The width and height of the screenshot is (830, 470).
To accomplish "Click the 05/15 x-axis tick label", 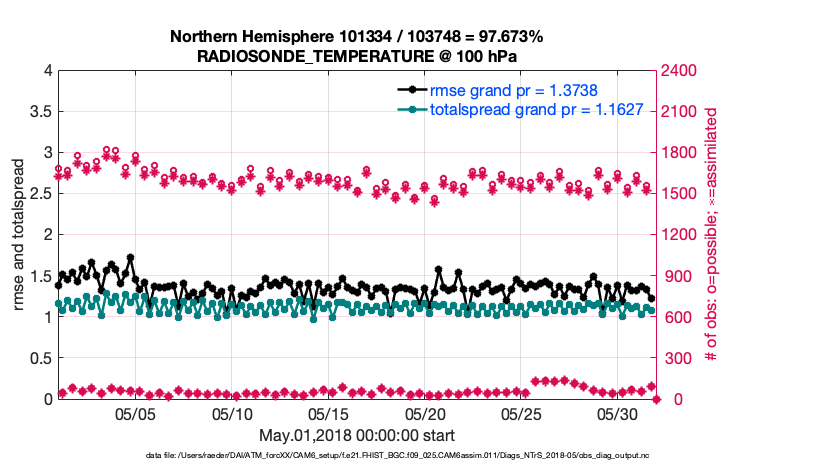I will (329, 414).
